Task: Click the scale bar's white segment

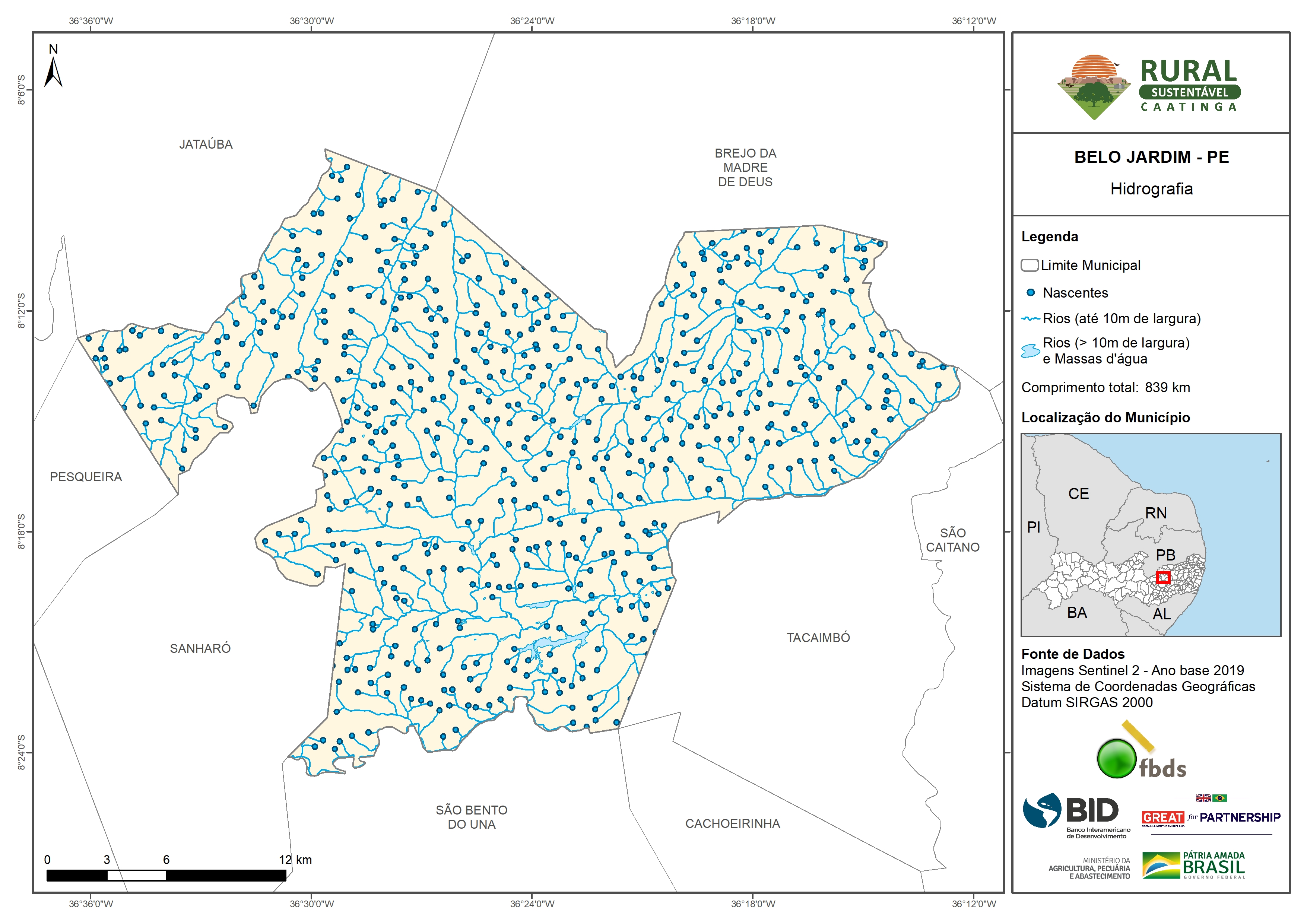Action: tap(137, 876)
